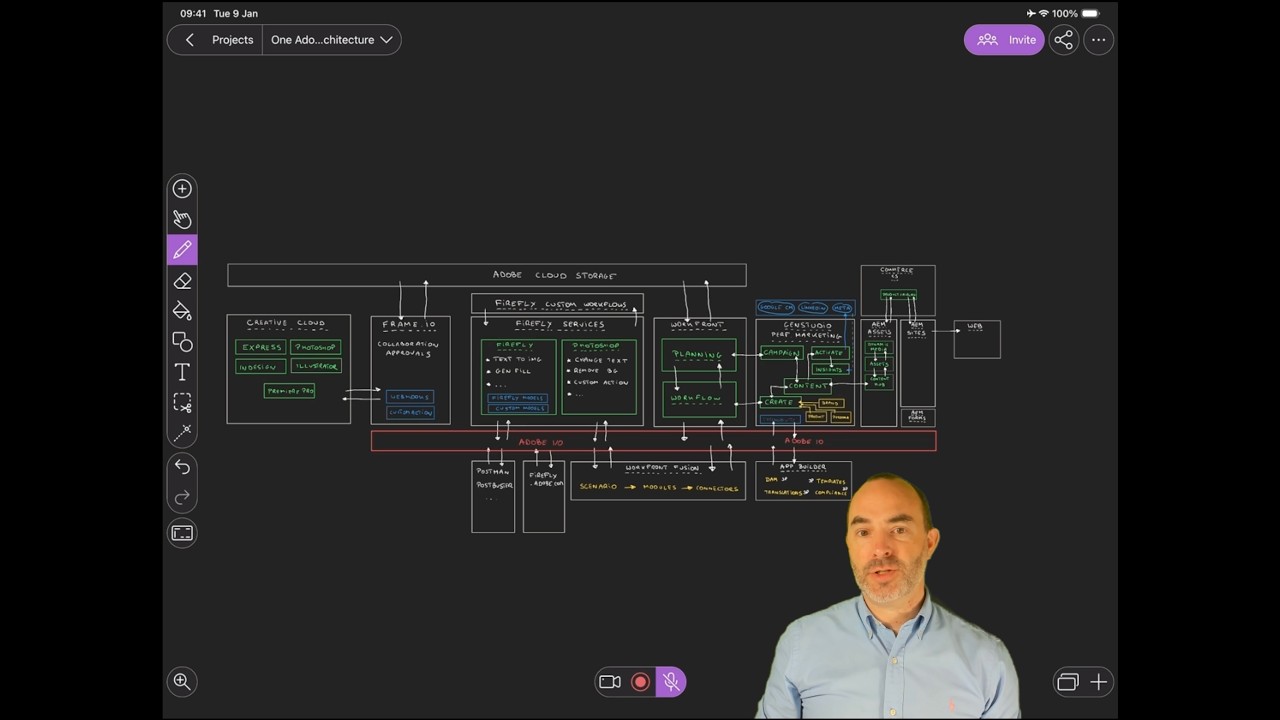The image size is (1280, 720).
Task: Tap the green PLANNING box
Action: click(x=698, y=355)
